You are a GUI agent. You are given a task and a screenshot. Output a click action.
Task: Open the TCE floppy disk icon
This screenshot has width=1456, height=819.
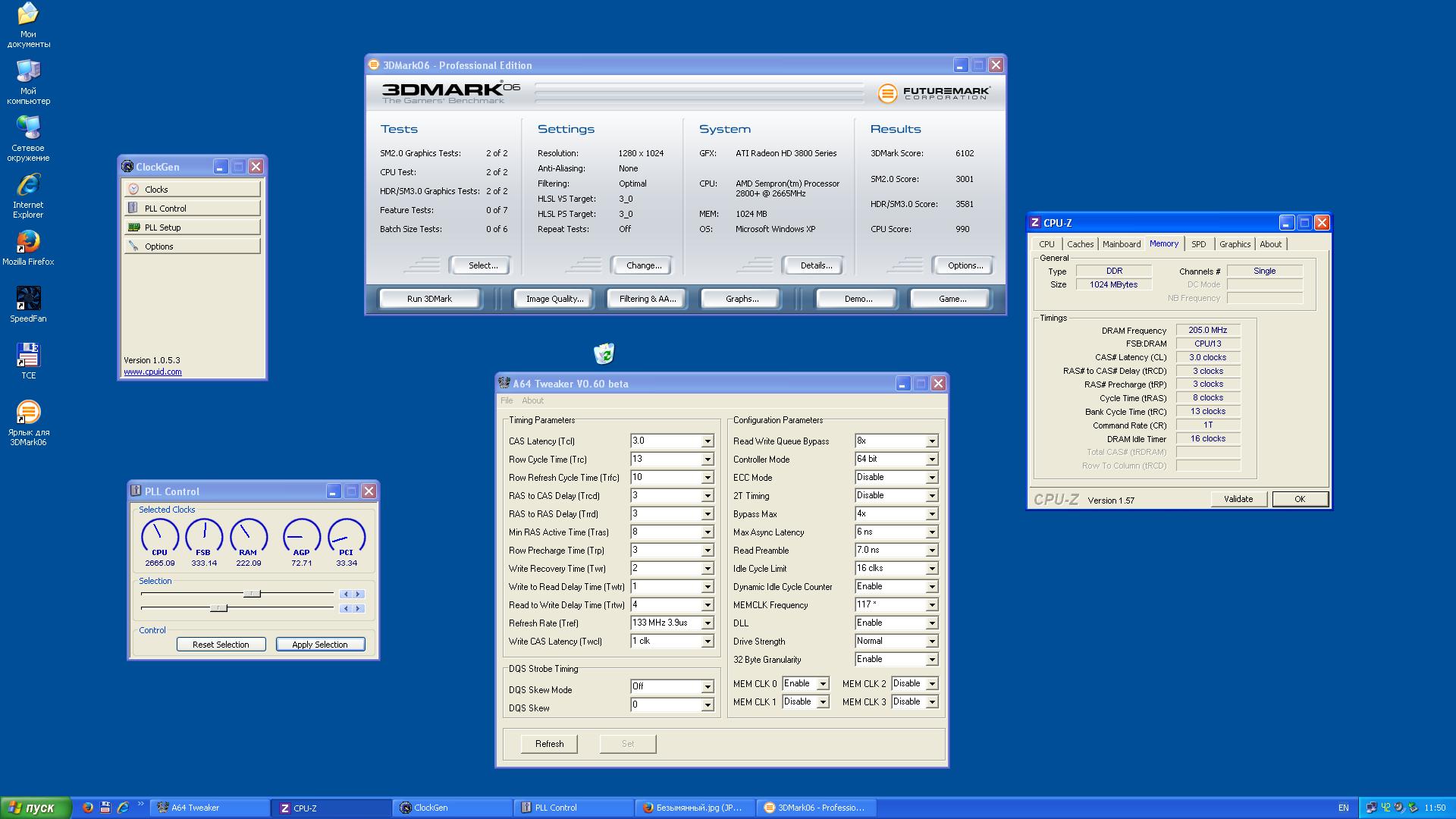coord(28,356)
